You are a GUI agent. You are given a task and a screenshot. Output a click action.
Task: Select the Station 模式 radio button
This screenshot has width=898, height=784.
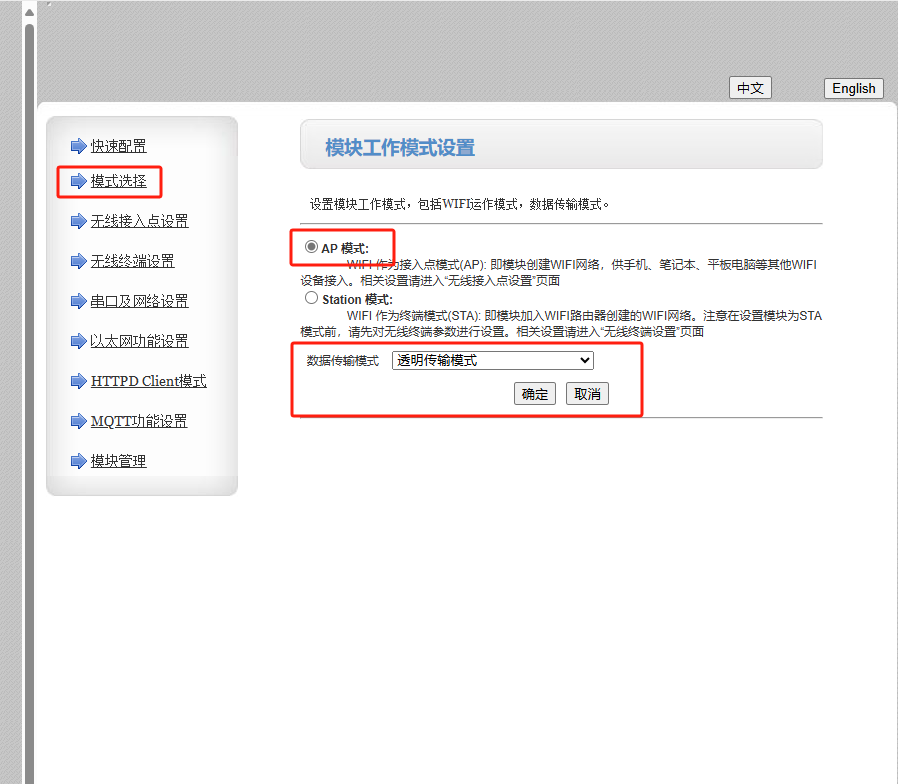(x=312, y=298)
